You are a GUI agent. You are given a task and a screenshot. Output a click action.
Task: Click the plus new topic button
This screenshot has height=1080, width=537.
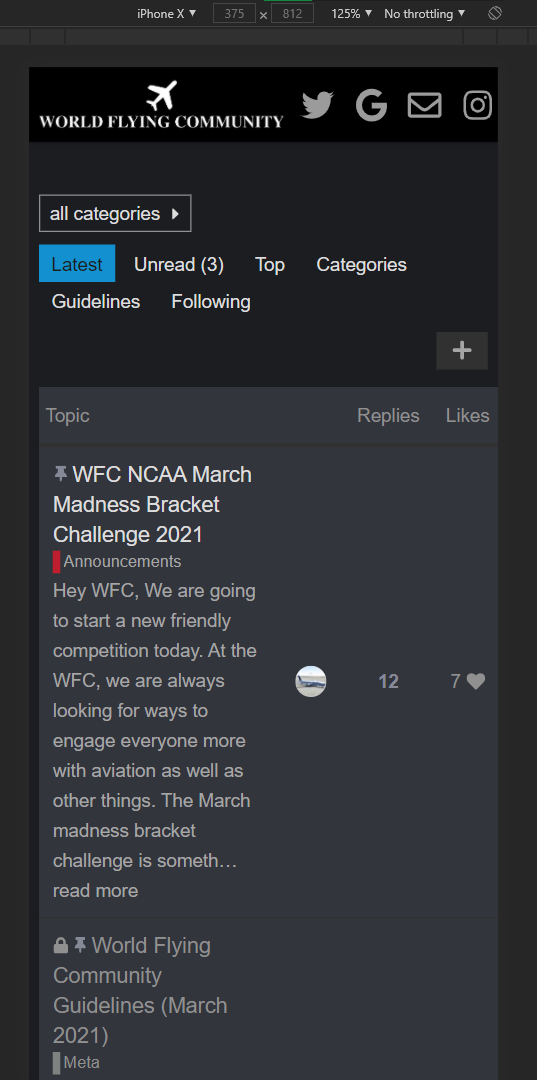click(x=462, y=351)
